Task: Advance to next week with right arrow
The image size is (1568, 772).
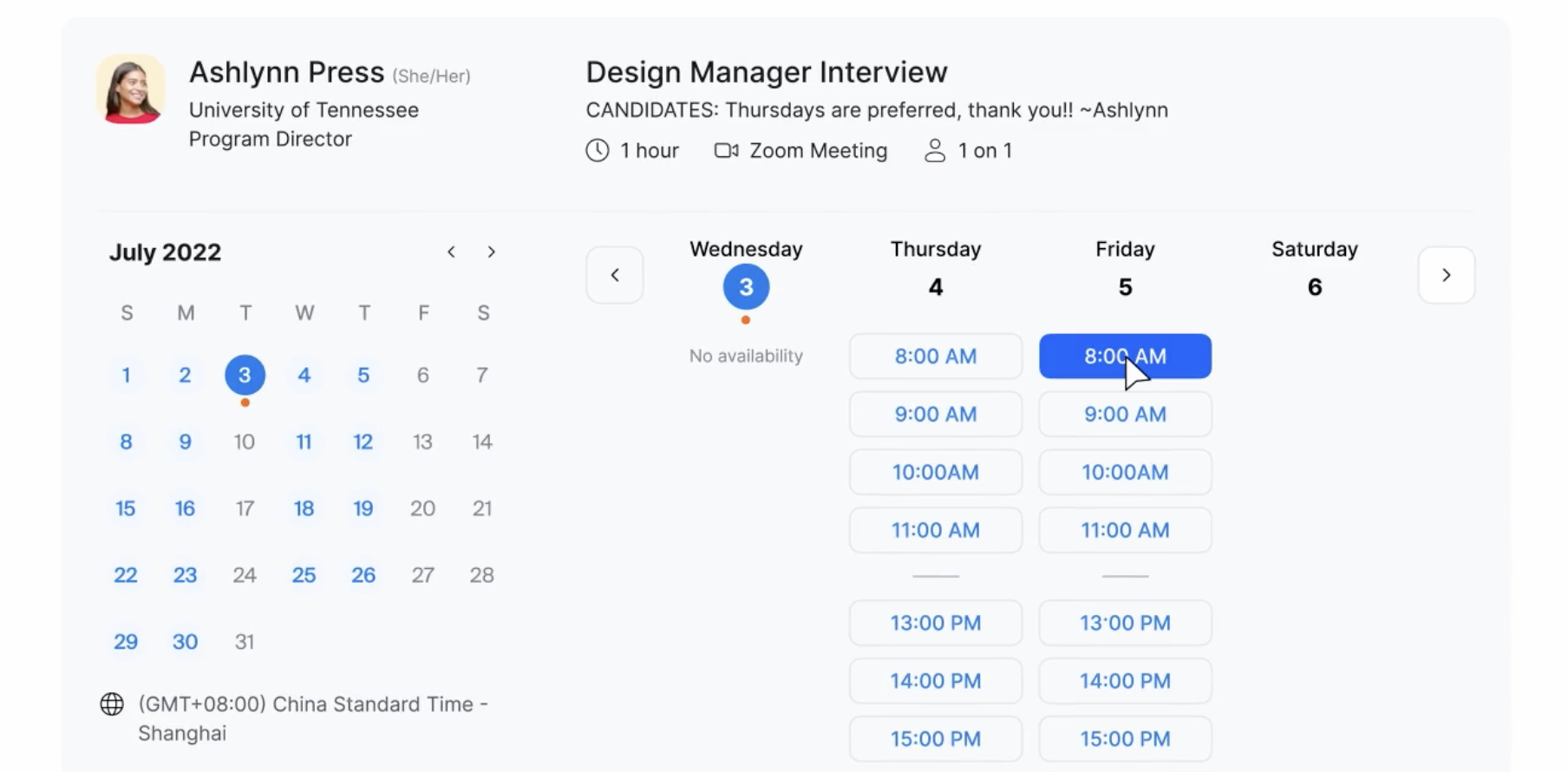Action: tap(1446, 275)
